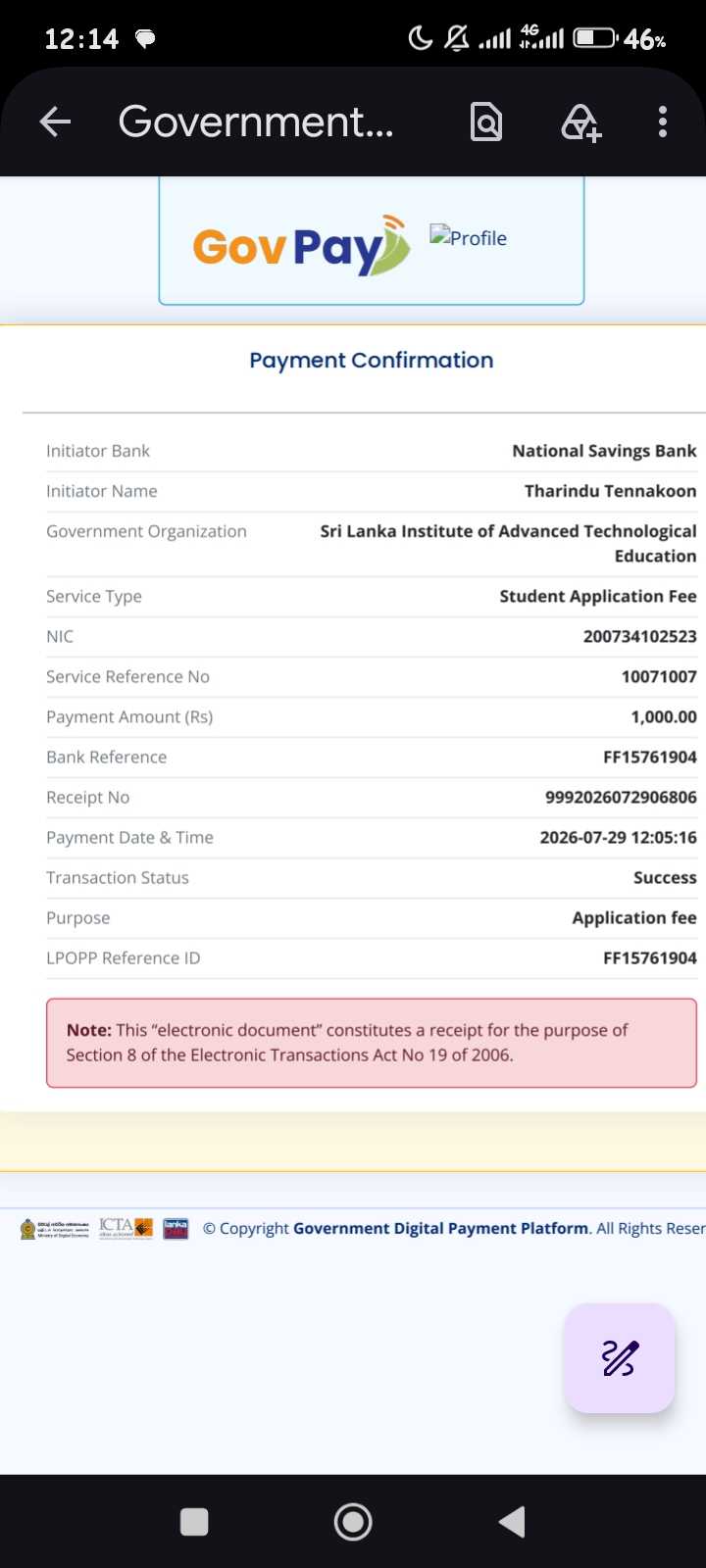Viewport: 706px width, 1568px height.
Task: Tap the pink Note box about Electronic Transactions Act
Action: [372, 1043]
